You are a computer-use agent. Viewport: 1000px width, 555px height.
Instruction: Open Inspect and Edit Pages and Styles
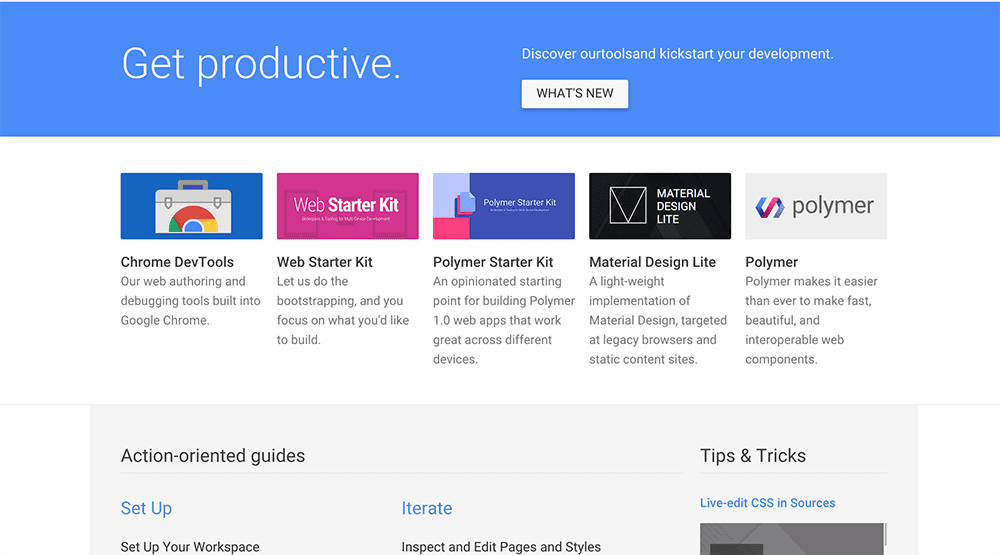coord(501,547)
